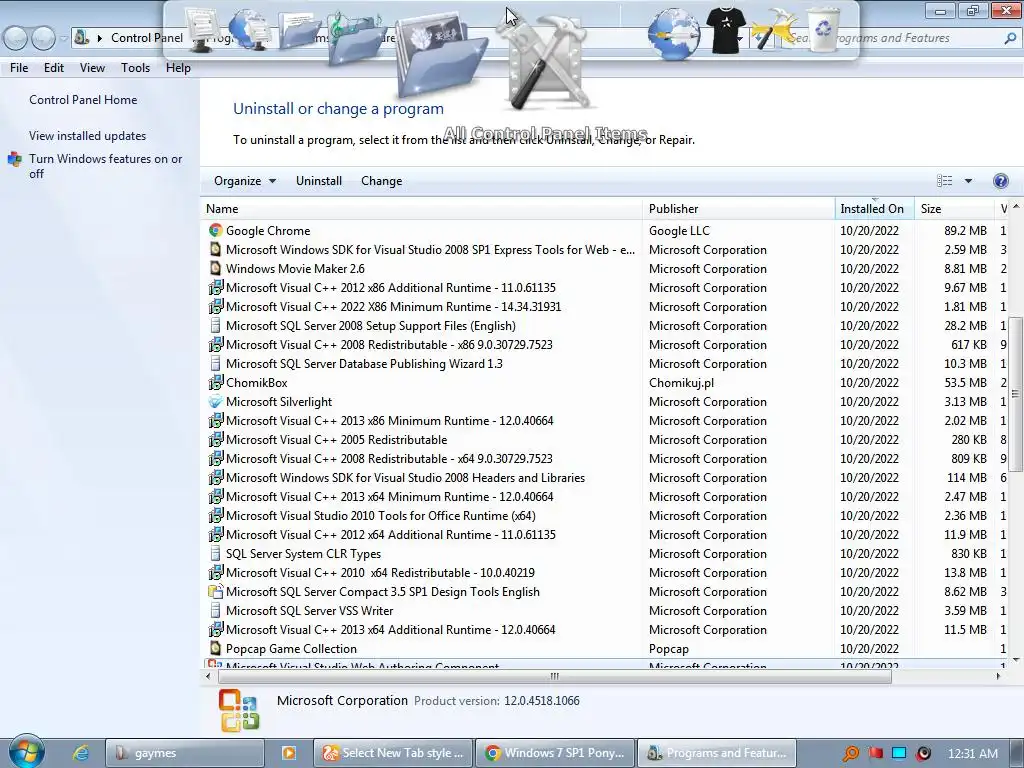Open the Documents folder icon in the dock
1024x768 pixels.
pyautogui.click(x=300, y=31)
